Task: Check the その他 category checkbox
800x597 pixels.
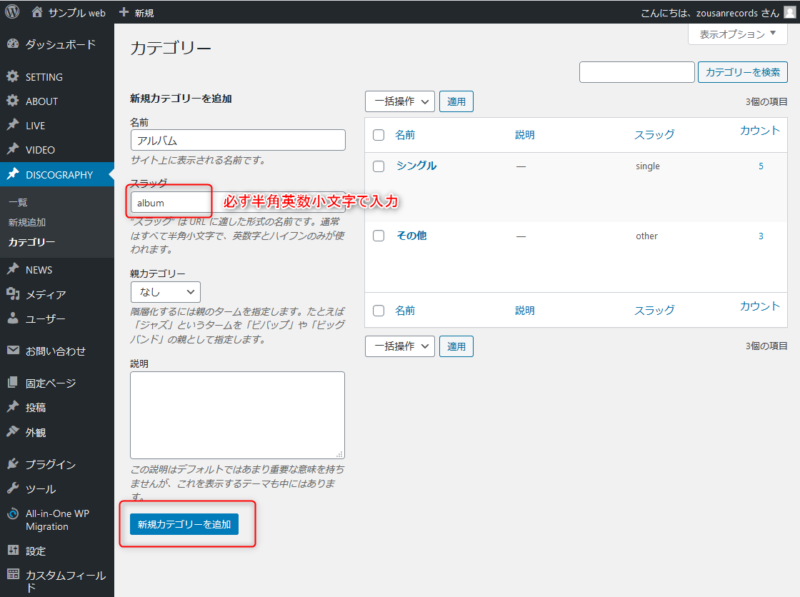Action: coord(378,236)
